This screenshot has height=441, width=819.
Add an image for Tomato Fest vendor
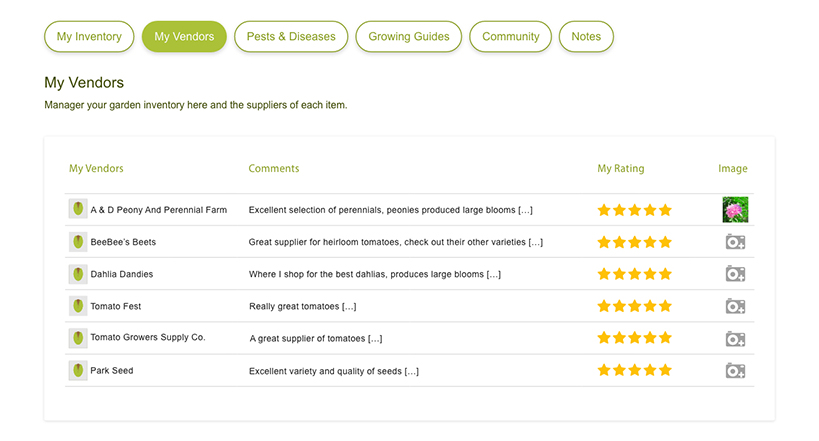click(x=735, y=306)
